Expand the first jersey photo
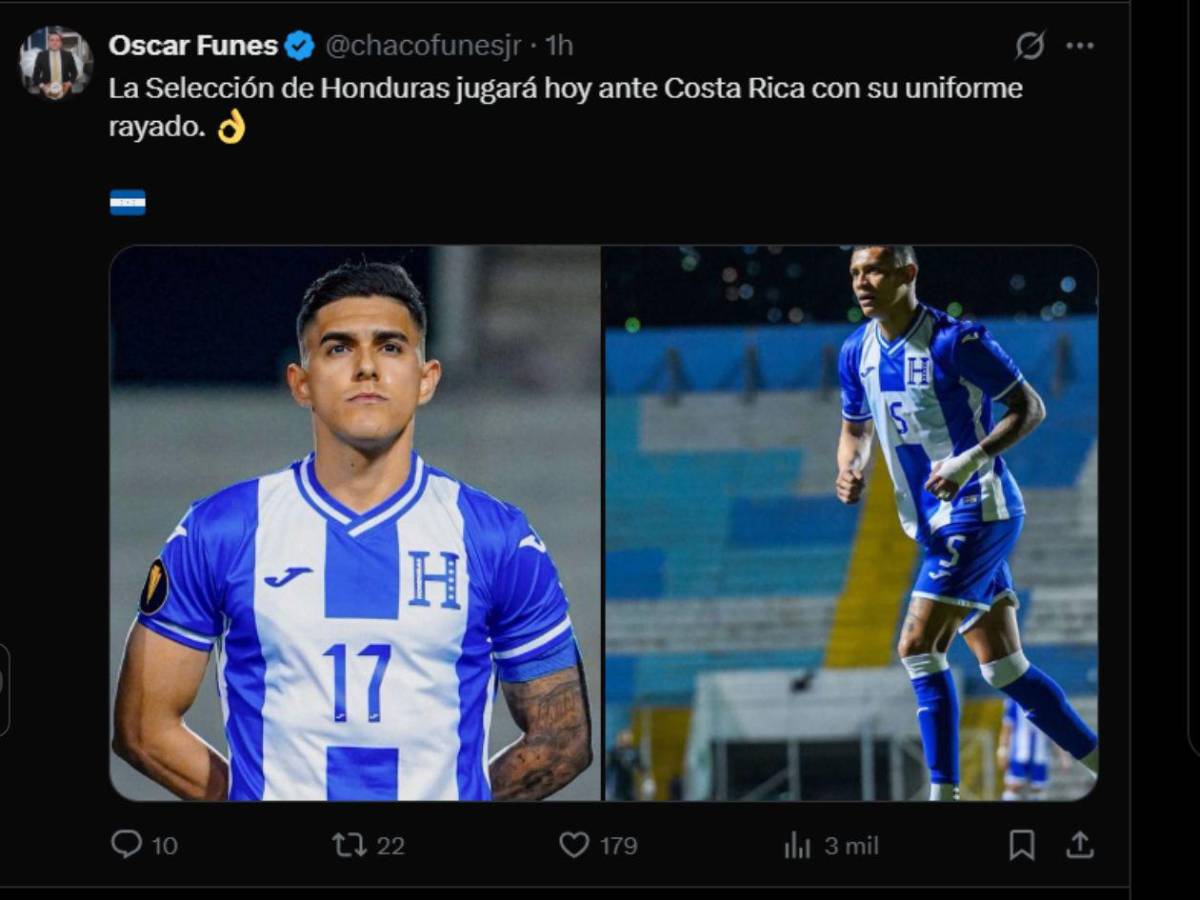 (355, 520)
